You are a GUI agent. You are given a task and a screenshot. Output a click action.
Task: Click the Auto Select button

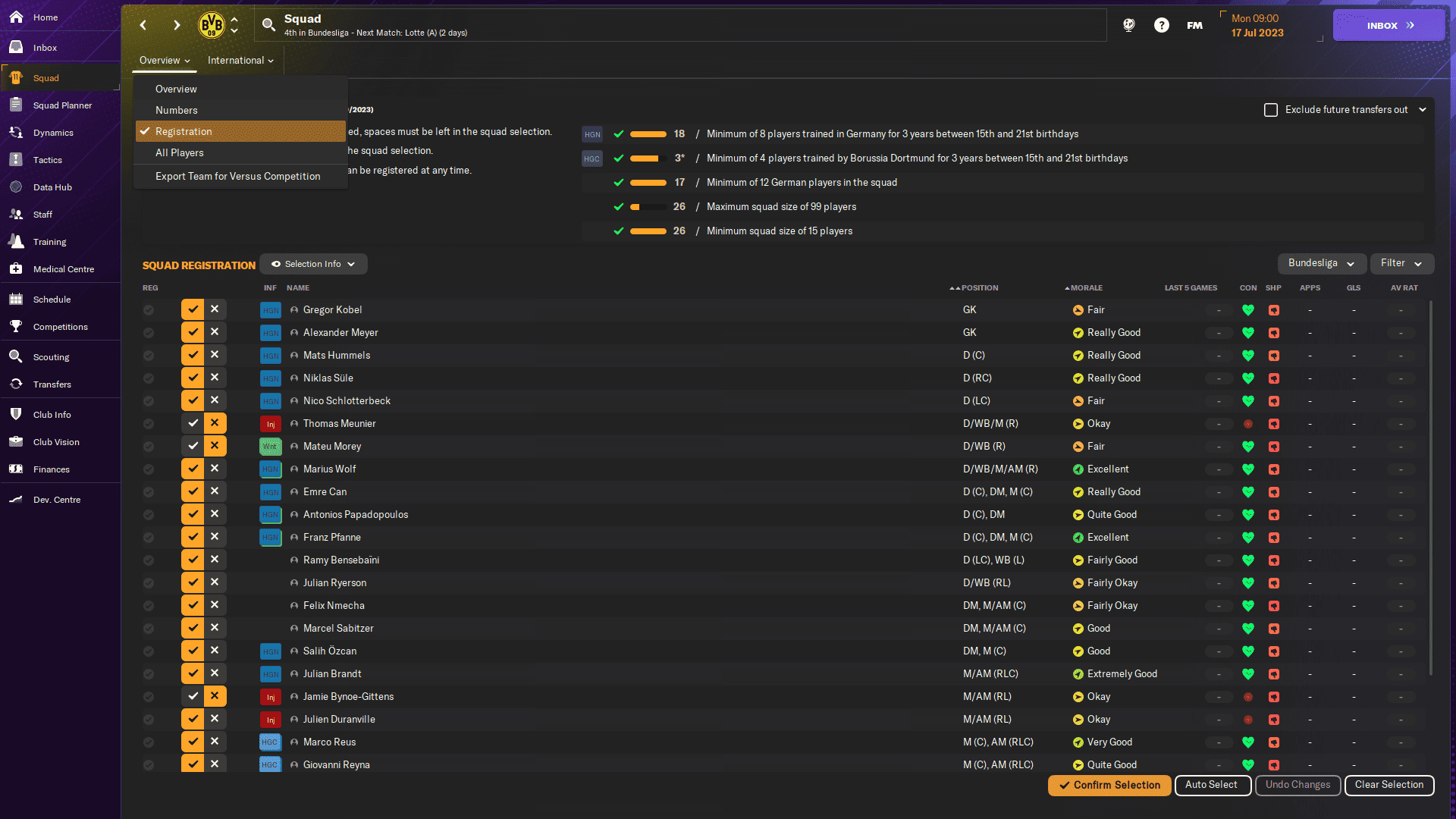coord(1213,785)
